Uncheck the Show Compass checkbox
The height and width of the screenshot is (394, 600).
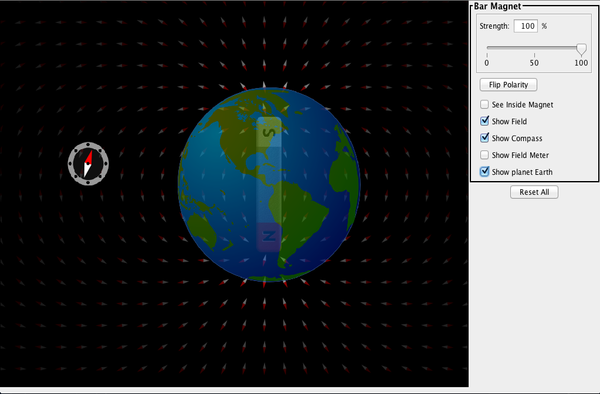[484, 138]
